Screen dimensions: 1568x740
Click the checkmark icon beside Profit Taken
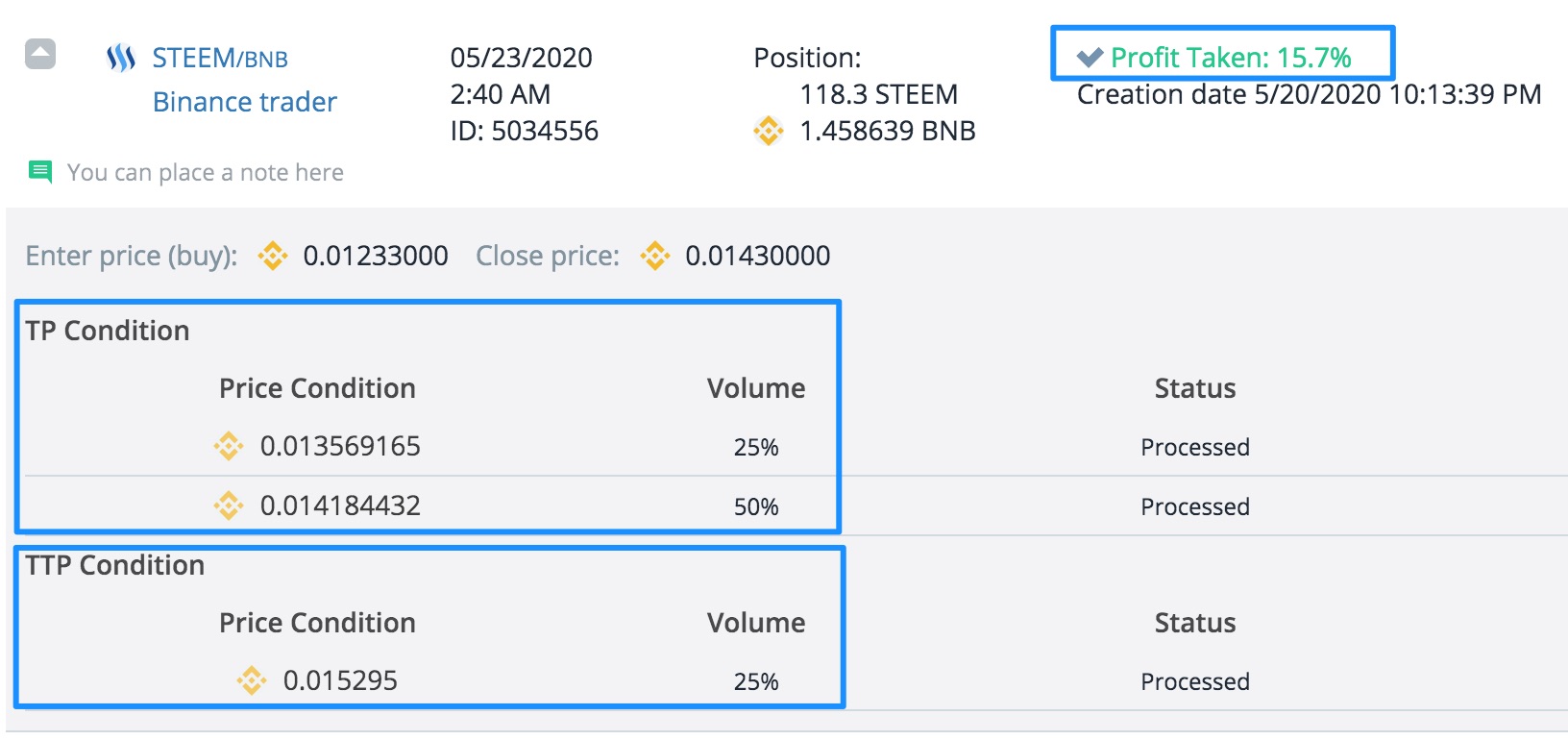pos(1090,58)
